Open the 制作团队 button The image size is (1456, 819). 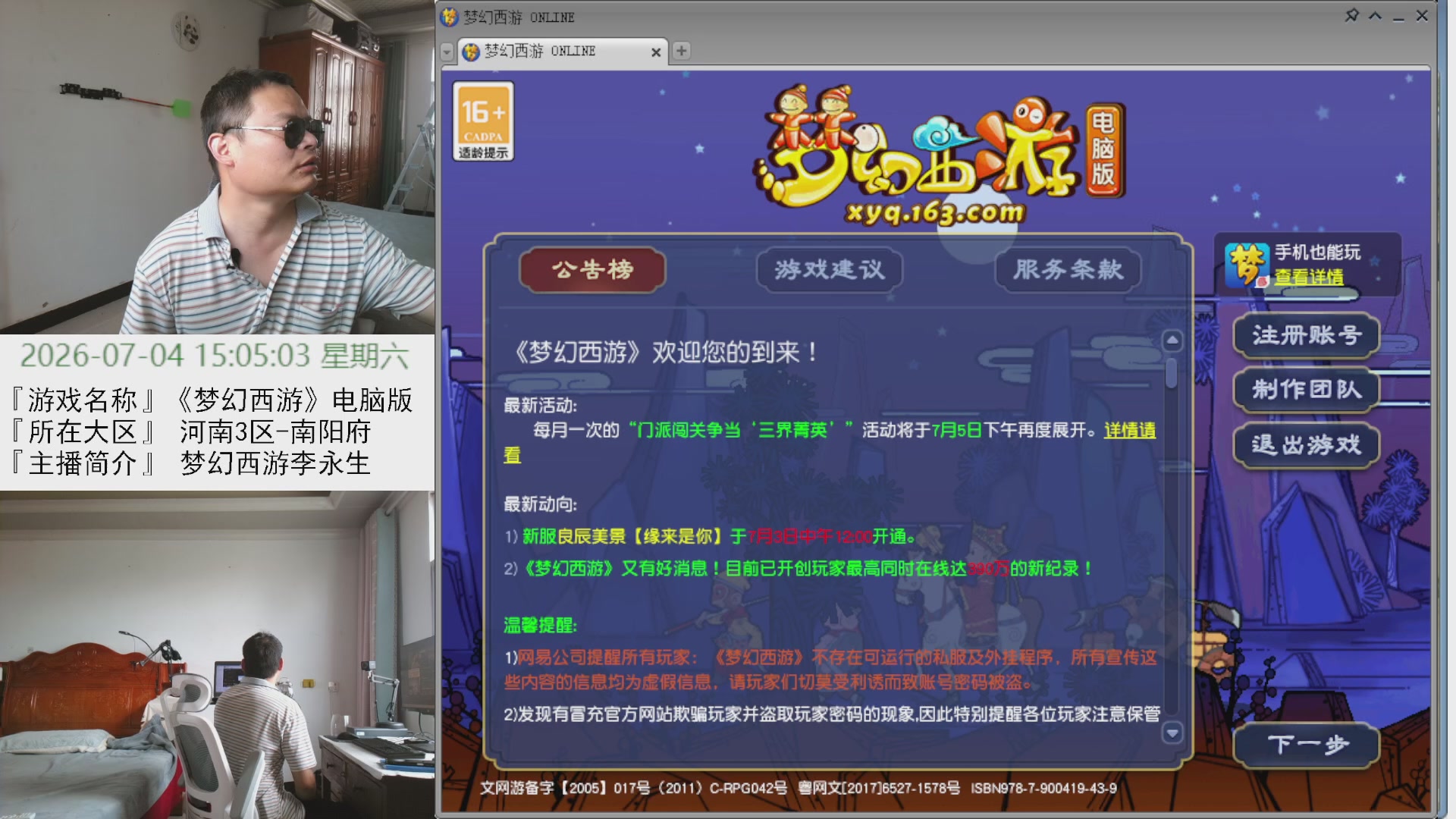pyautogui.click(x=1307, y=390)
